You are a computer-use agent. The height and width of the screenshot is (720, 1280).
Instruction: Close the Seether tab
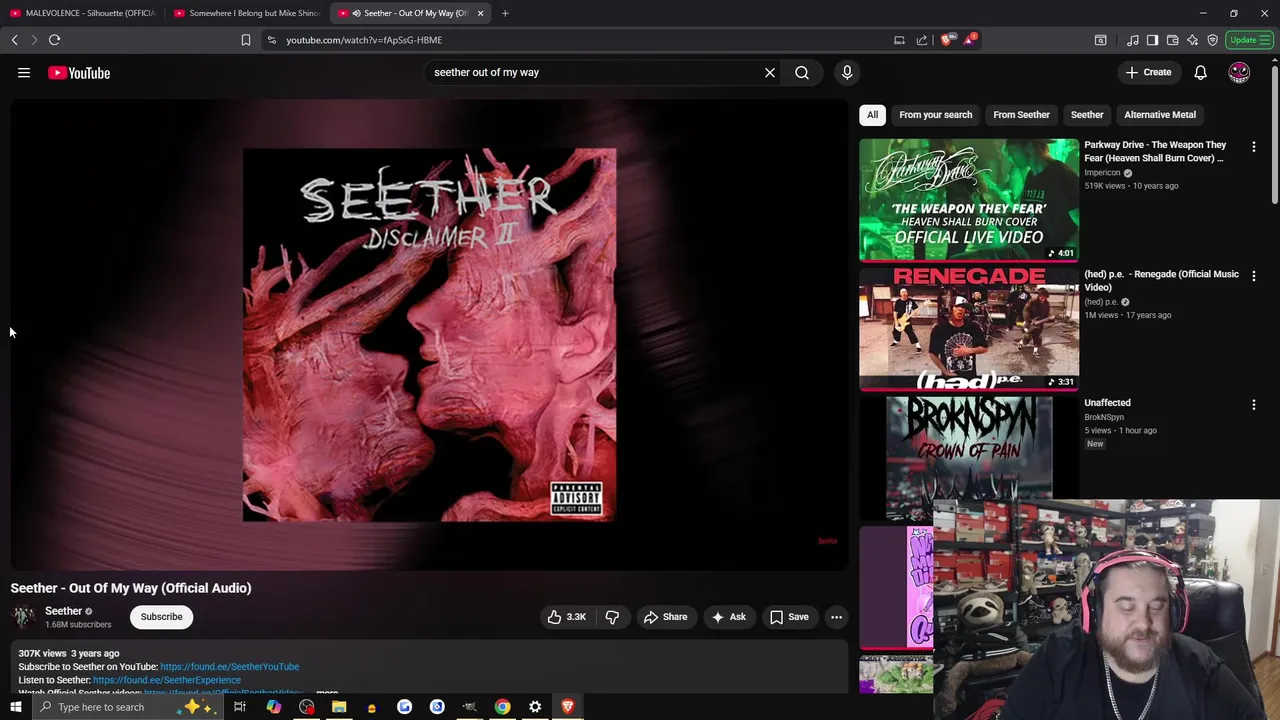click(x=480, y=13)
